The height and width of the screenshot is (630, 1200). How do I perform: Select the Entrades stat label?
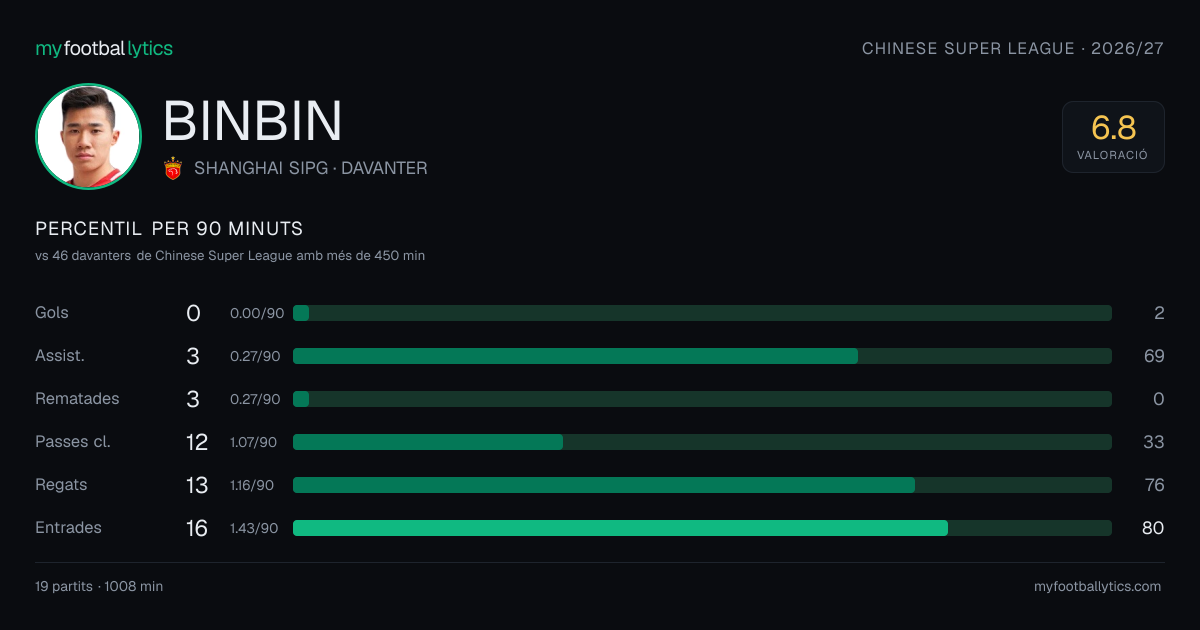tap(68, 527)
